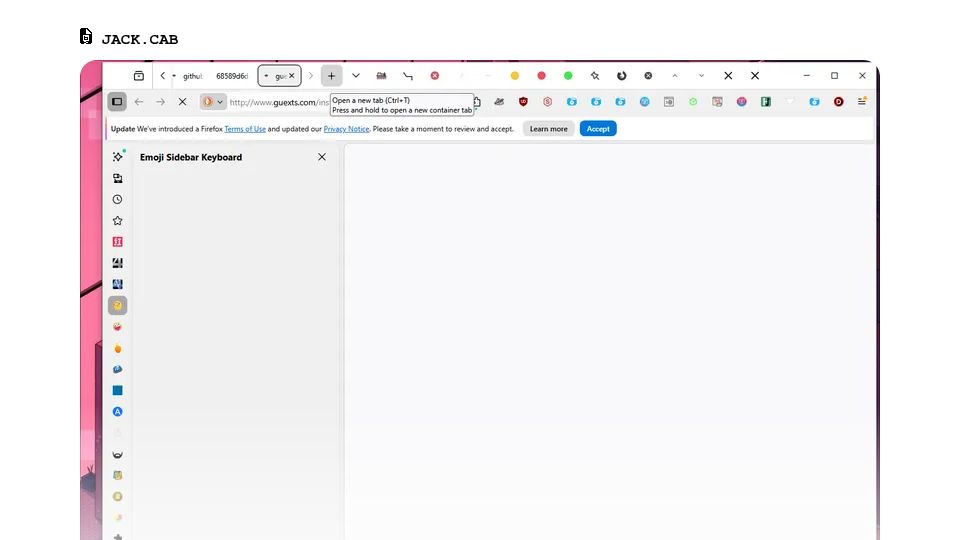Click the pin icon in the title bar

594,76
